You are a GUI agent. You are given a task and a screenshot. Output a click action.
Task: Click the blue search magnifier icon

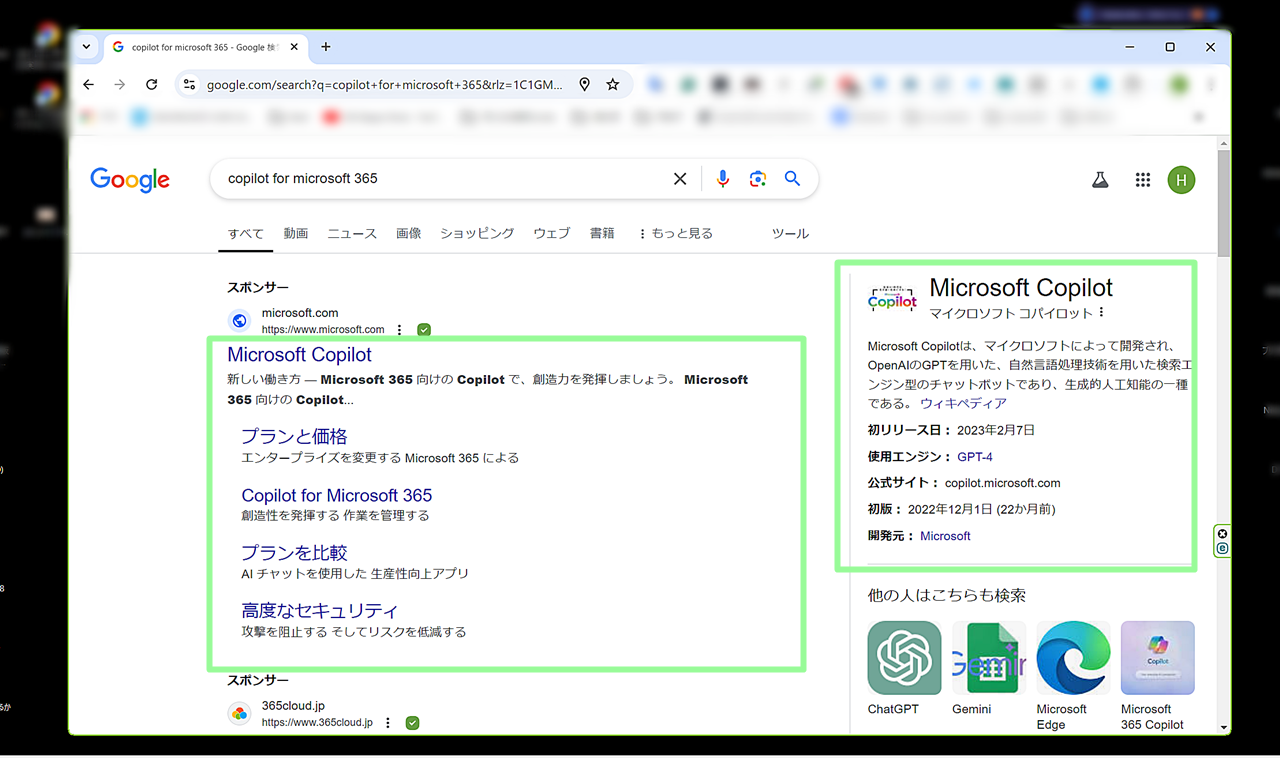tap(792, 179)
